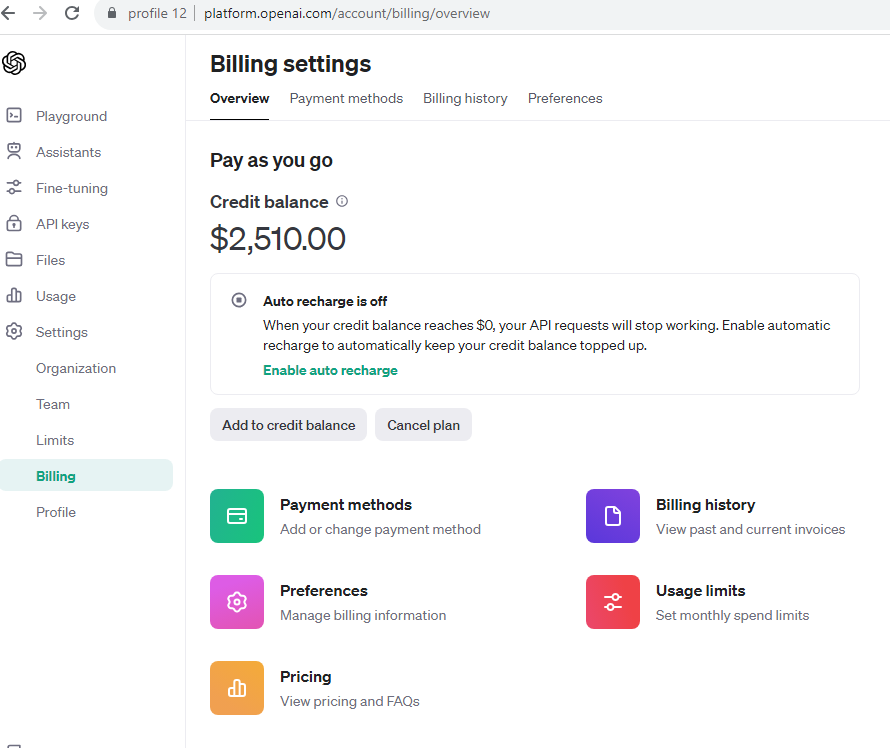Viewport: 890px width, 748px height.
Task: Go back with the browser back arrow
Action: 8,13
